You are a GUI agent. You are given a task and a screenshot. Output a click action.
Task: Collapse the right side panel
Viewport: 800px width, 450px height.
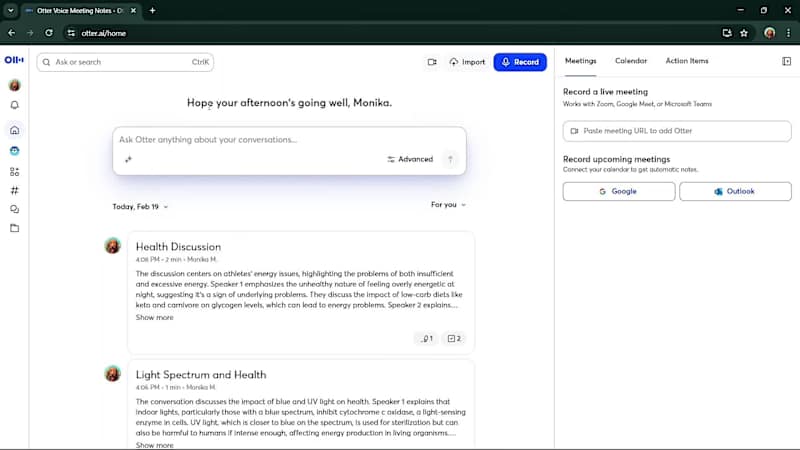[x=786, y=61]
